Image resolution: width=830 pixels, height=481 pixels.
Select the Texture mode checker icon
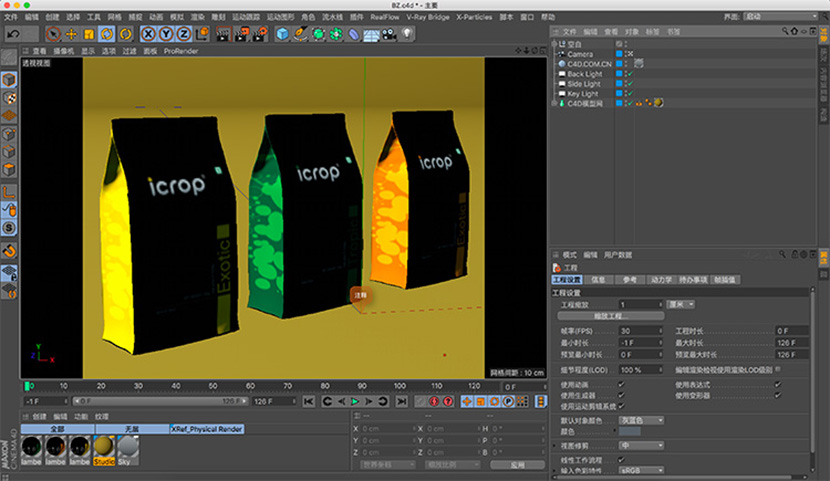9,98
